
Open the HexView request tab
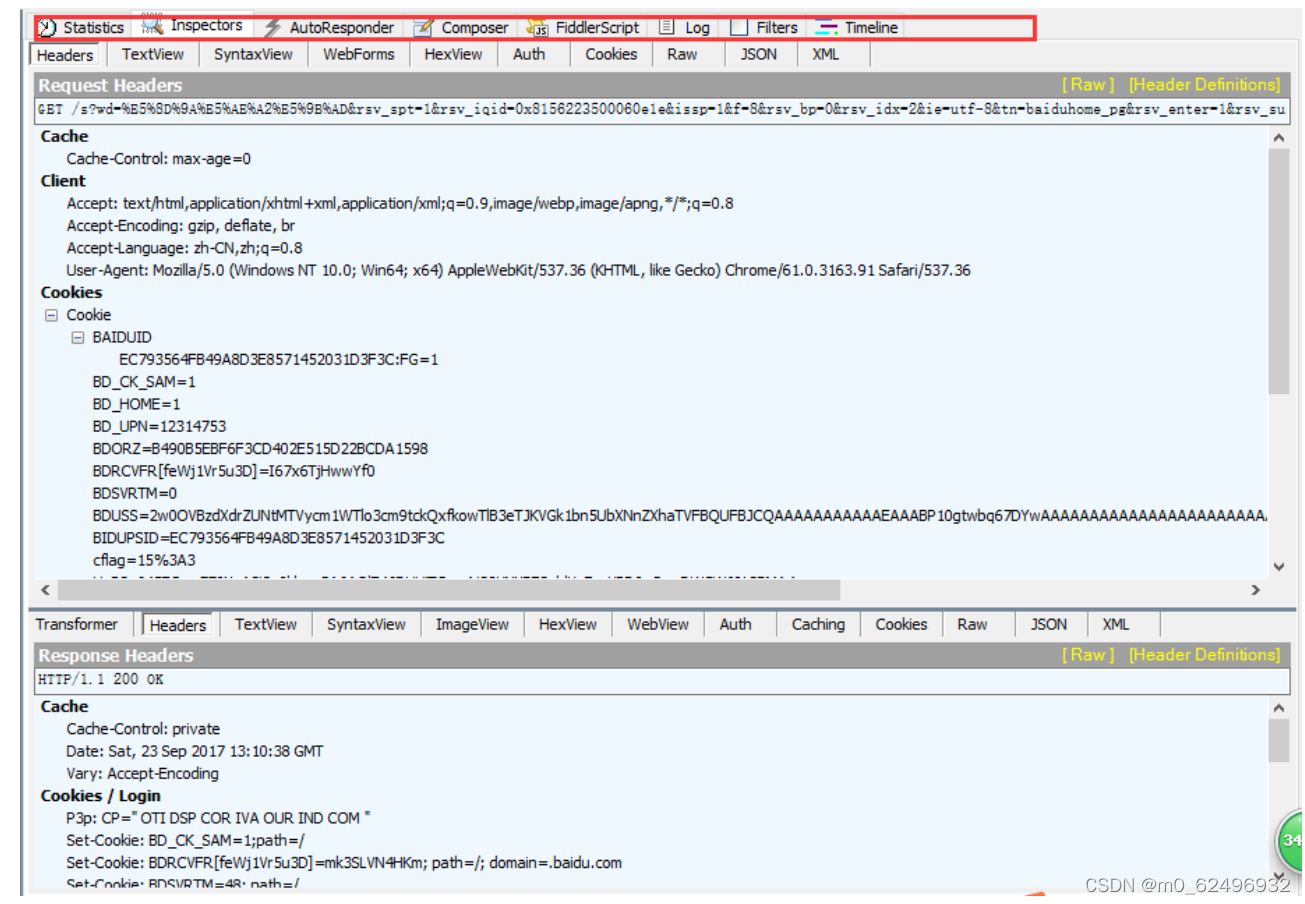coord(453,54)
